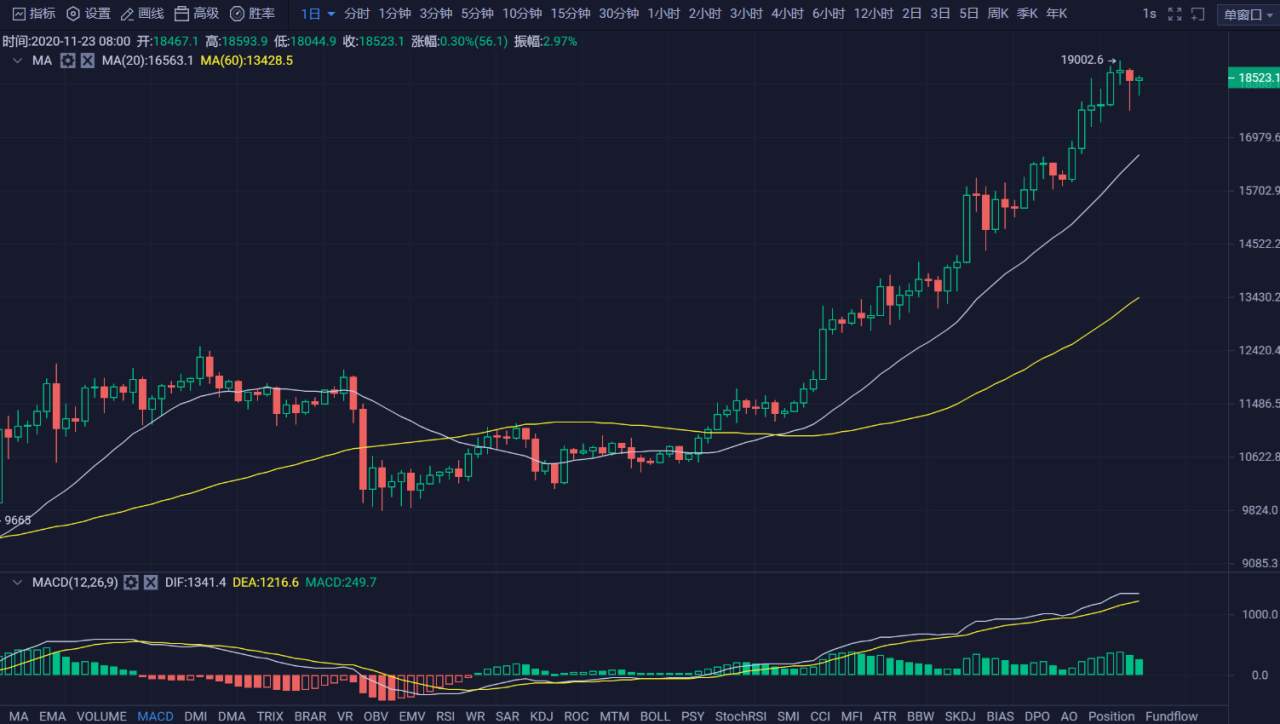Activate the 画线 drawing tool

[x=142, y=13]
